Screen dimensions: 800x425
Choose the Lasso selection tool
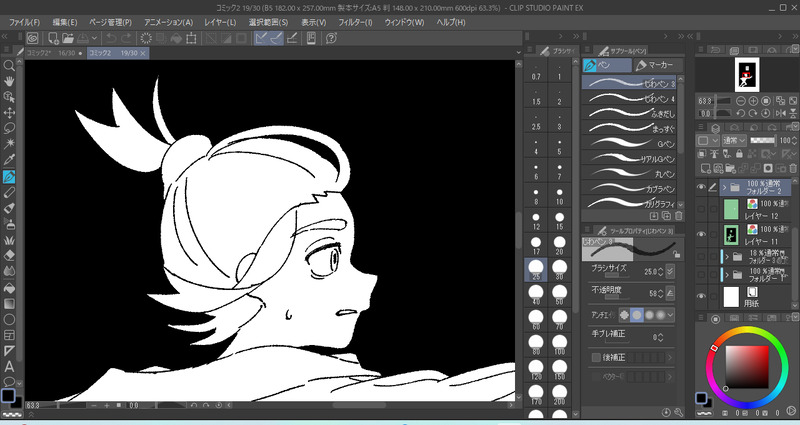click(x=9, y=128)
